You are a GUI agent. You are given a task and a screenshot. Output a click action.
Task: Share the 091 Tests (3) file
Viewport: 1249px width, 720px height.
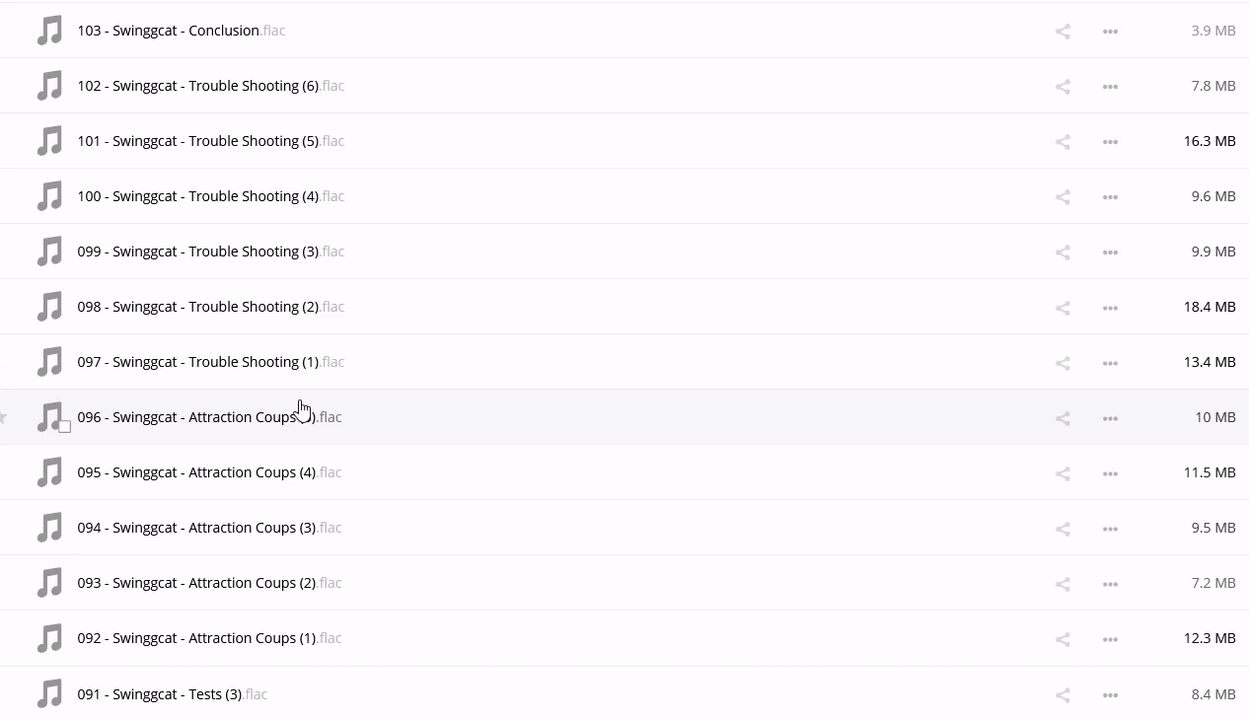tap(1062, 695)
